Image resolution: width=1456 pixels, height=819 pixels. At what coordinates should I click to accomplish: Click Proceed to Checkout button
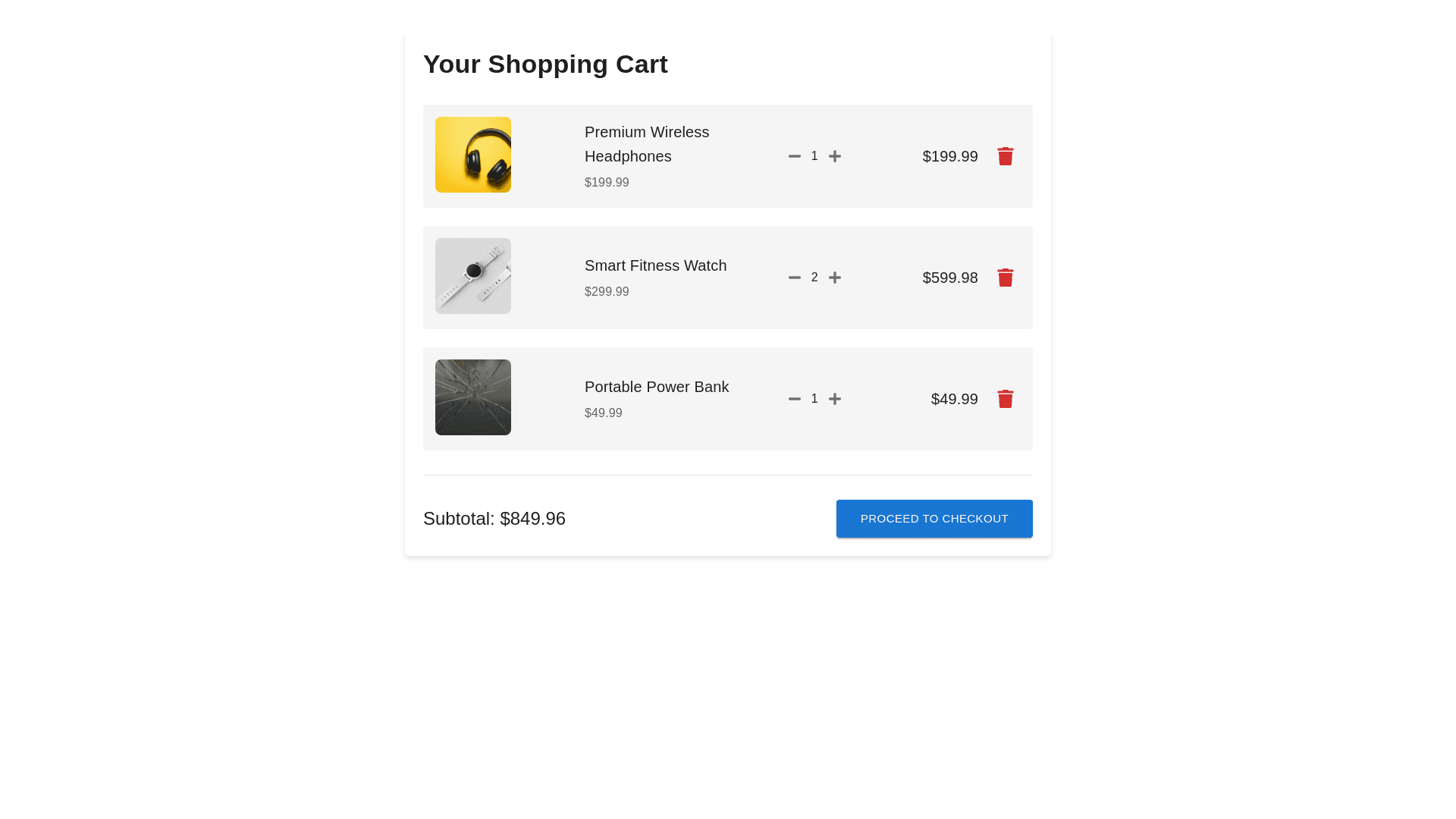(934, 519)
